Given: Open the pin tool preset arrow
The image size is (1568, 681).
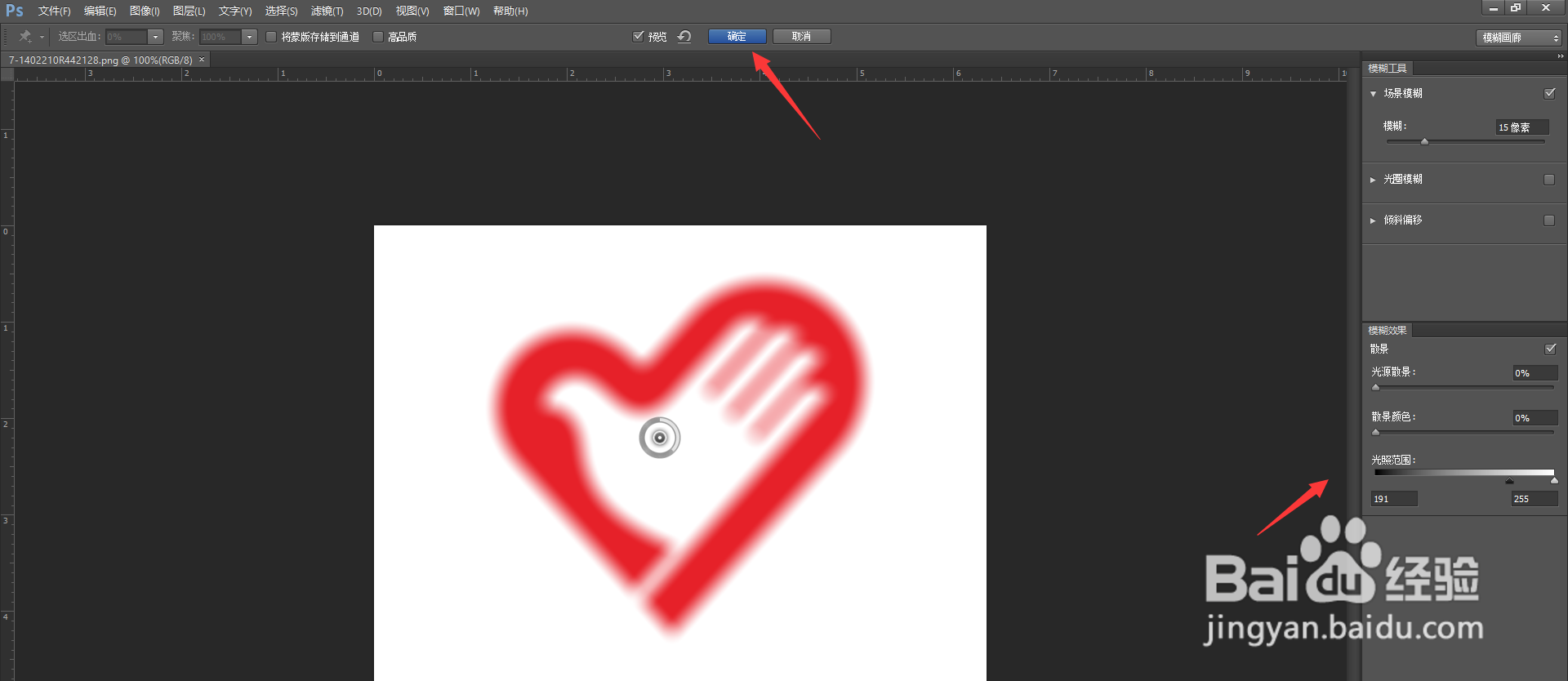Looking at the screenshot, I should pyautogui.click(x=42, y=38).
